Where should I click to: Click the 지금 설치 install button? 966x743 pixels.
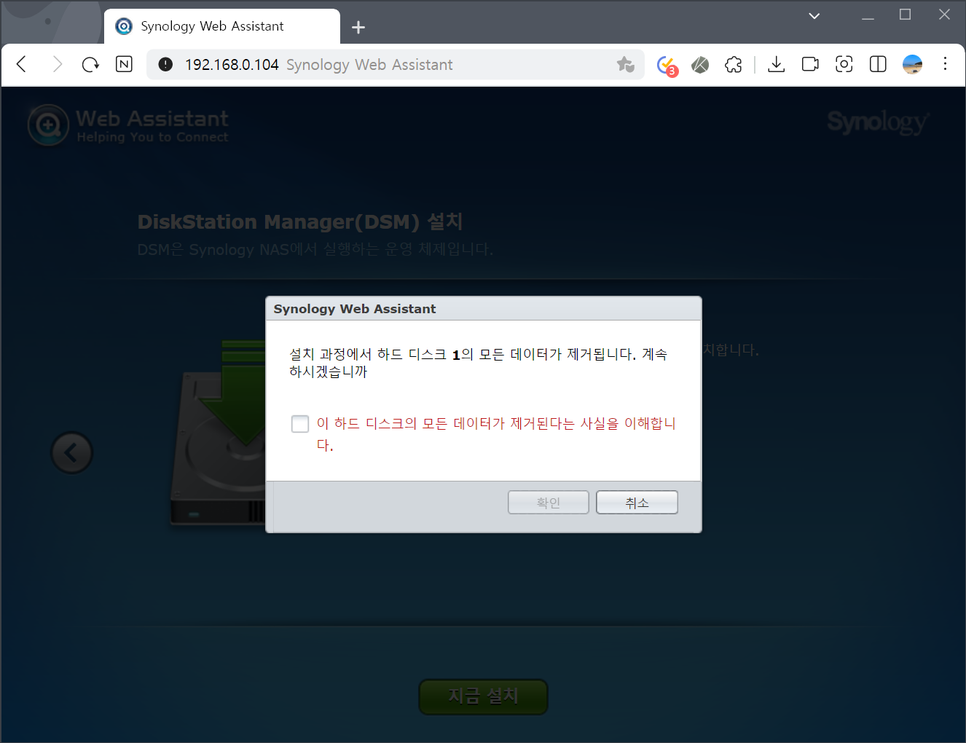point(483,697)
